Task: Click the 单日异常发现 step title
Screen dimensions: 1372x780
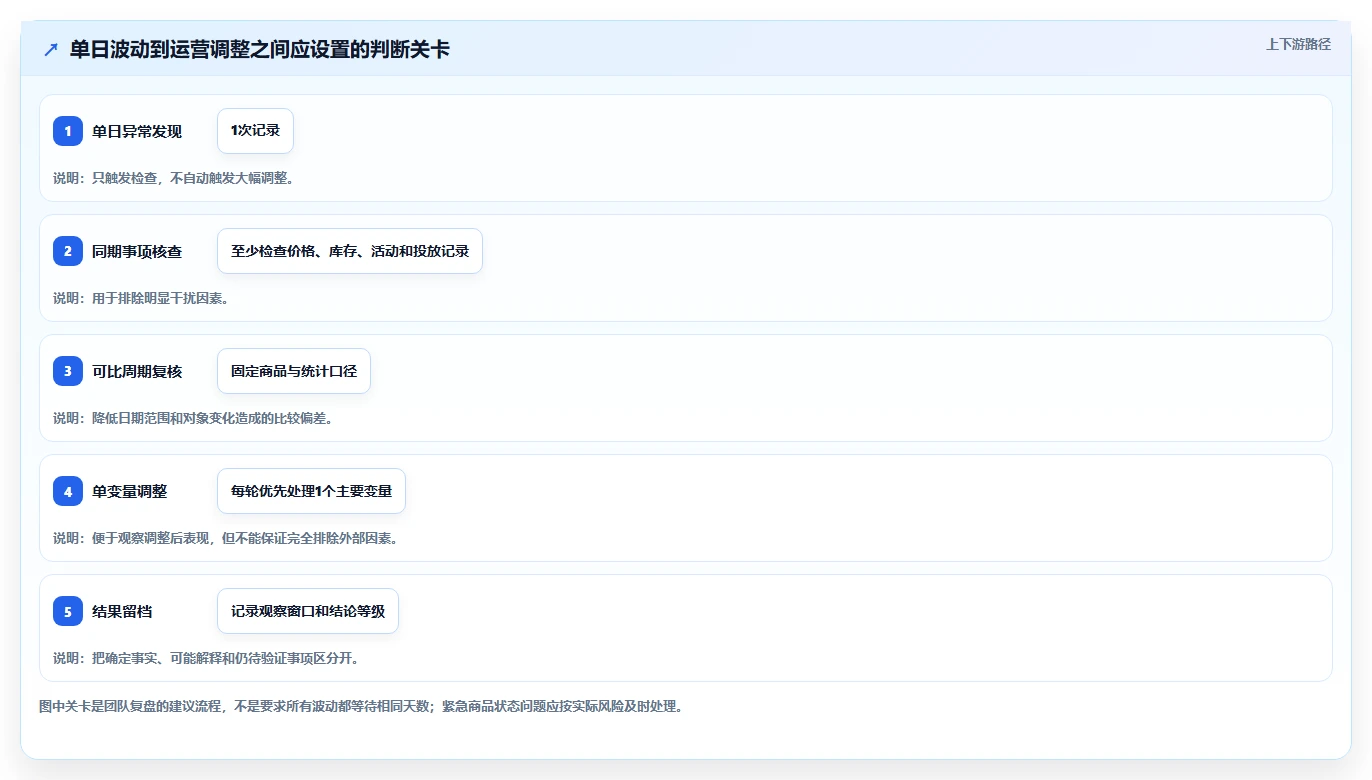Action: [x=137, y=132]
